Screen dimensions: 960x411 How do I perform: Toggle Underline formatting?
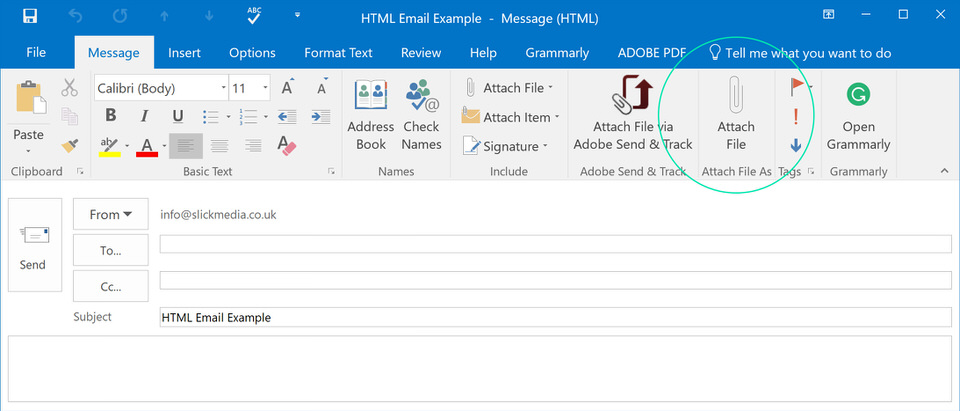pyautogui.click(x=177, y=117)
